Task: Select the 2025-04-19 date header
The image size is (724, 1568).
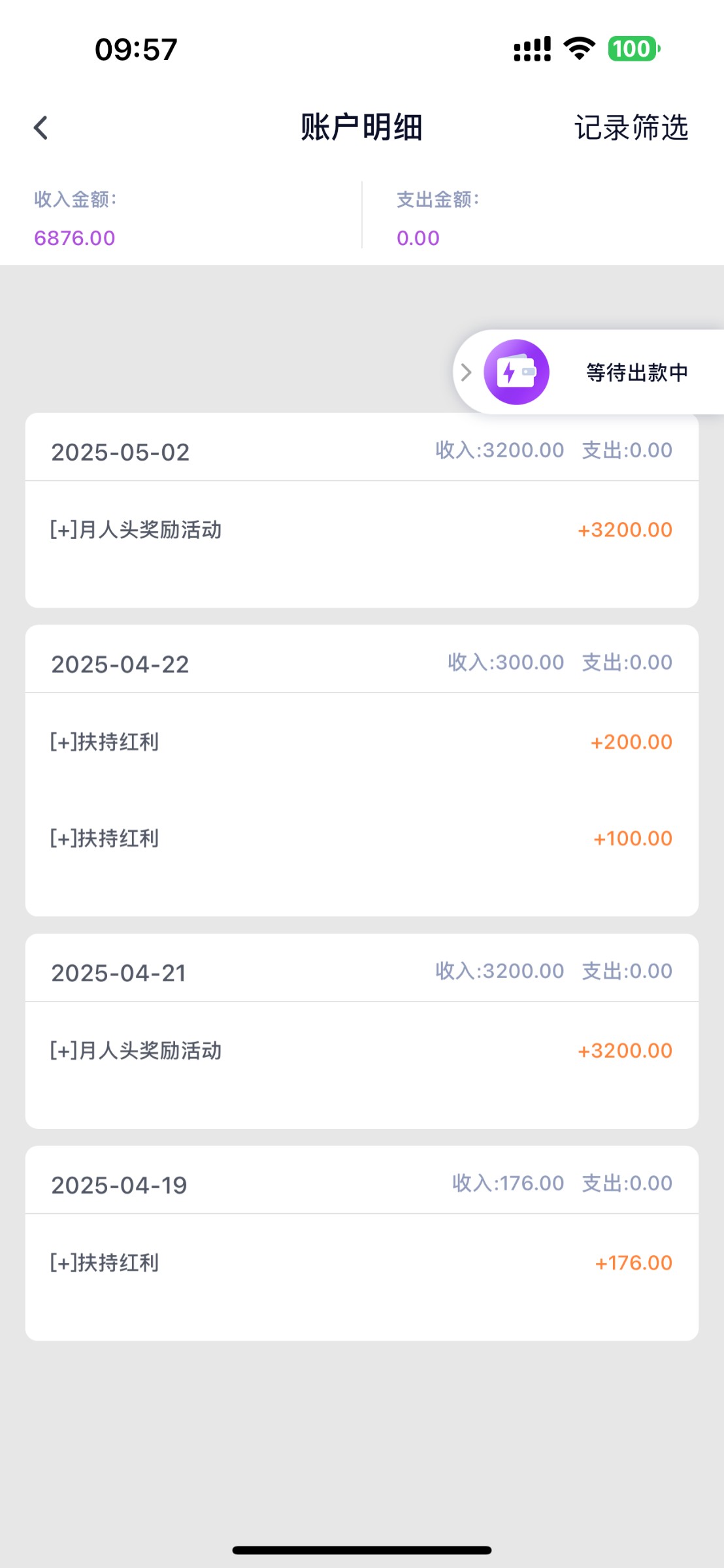Action: click(119, 1185)
